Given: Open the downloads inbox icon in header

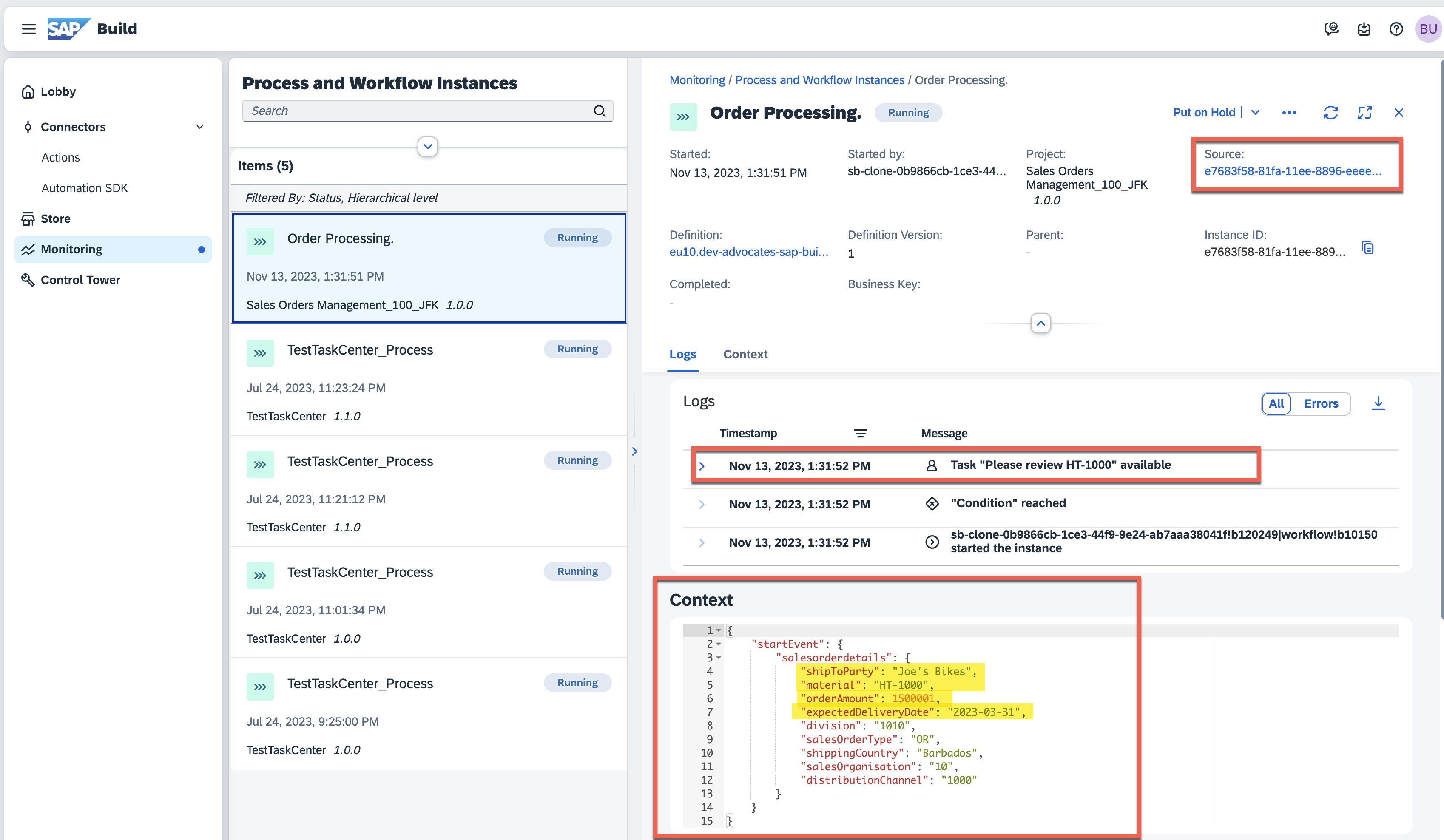Looking at the screenshot, I should pyautogui.click(x=1364, y=28).
